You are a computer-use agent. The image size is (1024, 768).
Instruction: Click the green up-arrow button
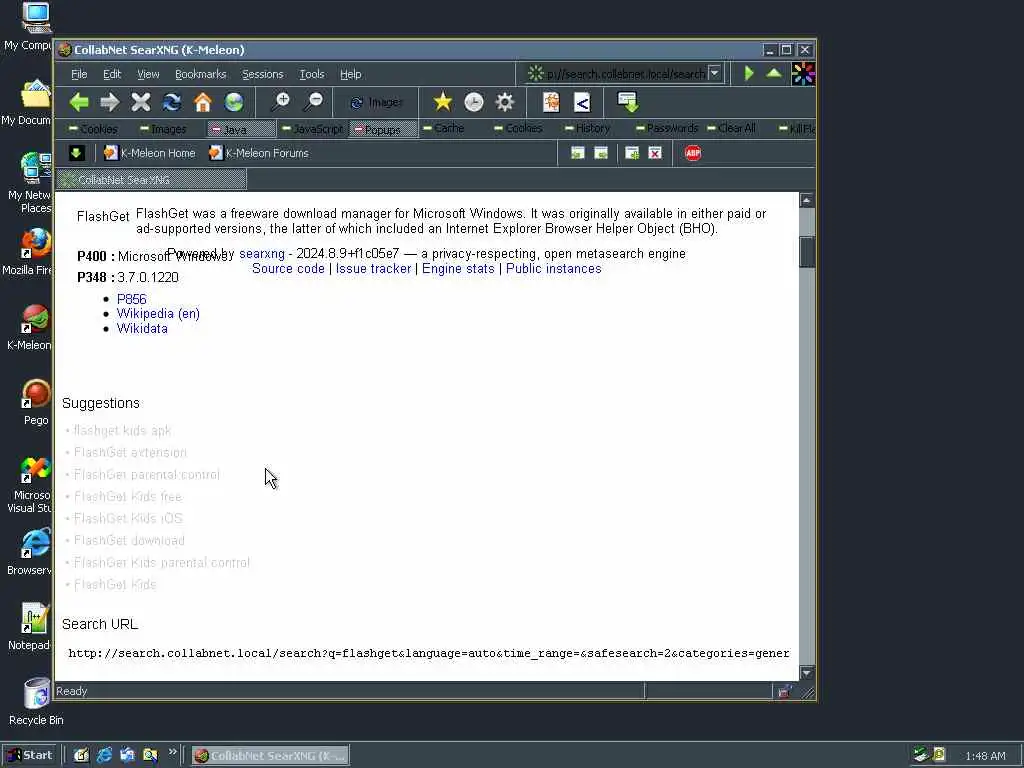[774, 73]
